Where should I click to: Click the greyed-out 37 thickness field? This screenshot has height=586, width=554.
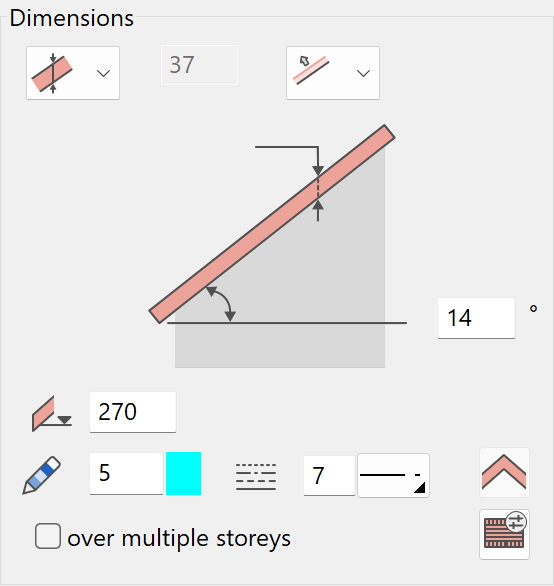pos(199,65)
